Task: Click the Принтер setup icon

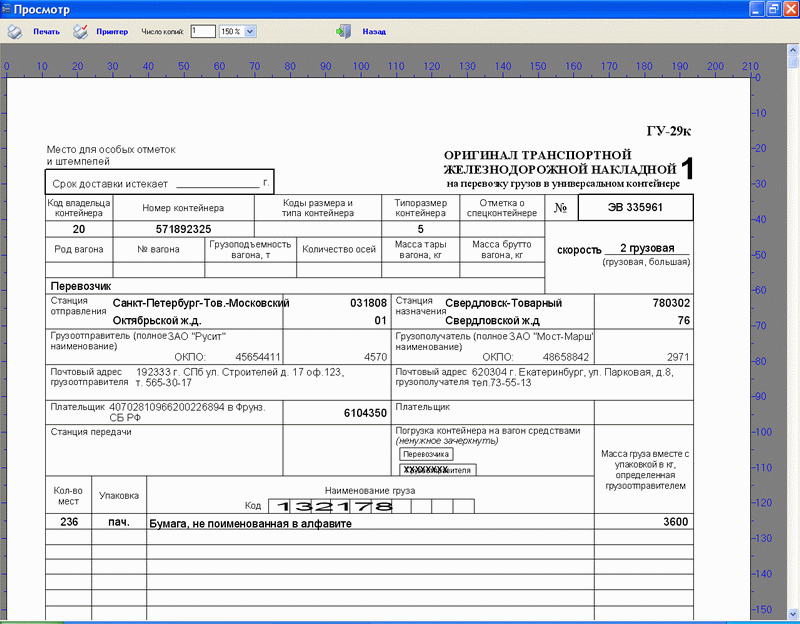Action: (80, 32)
